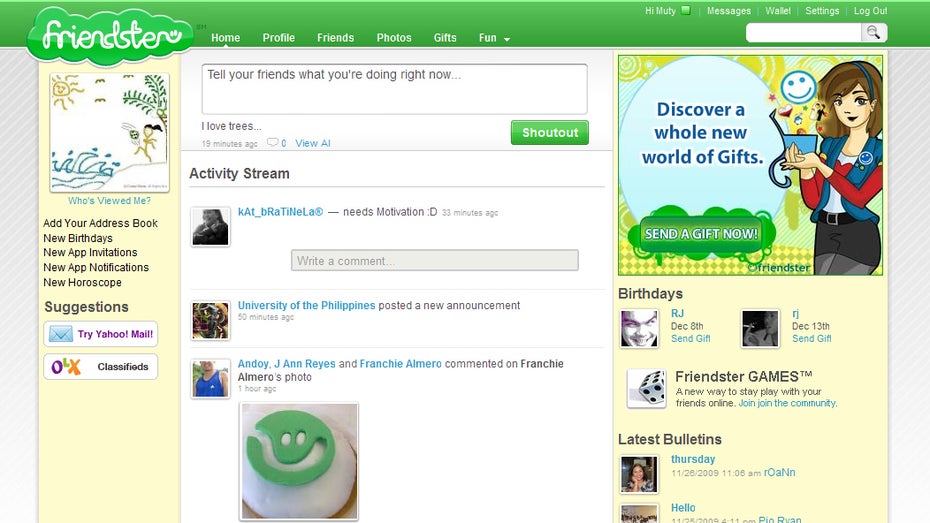Open kAt_bRaTiNeLa's profile picture
930x523 pixels.
point(211,227)
